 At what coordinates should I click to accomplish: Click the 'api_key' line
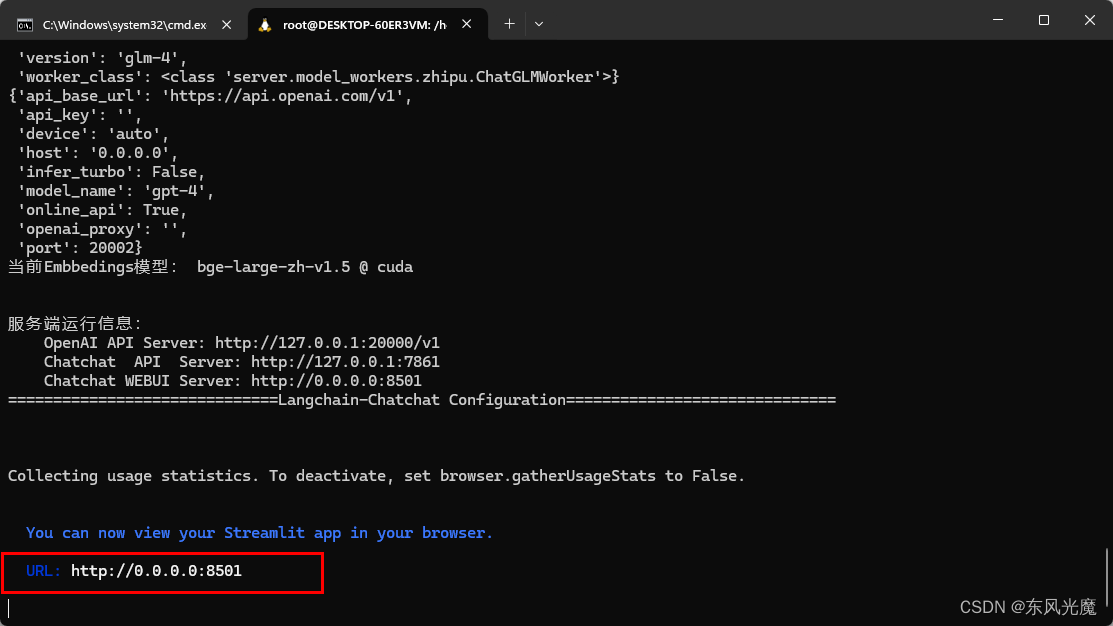coord(80,115)
